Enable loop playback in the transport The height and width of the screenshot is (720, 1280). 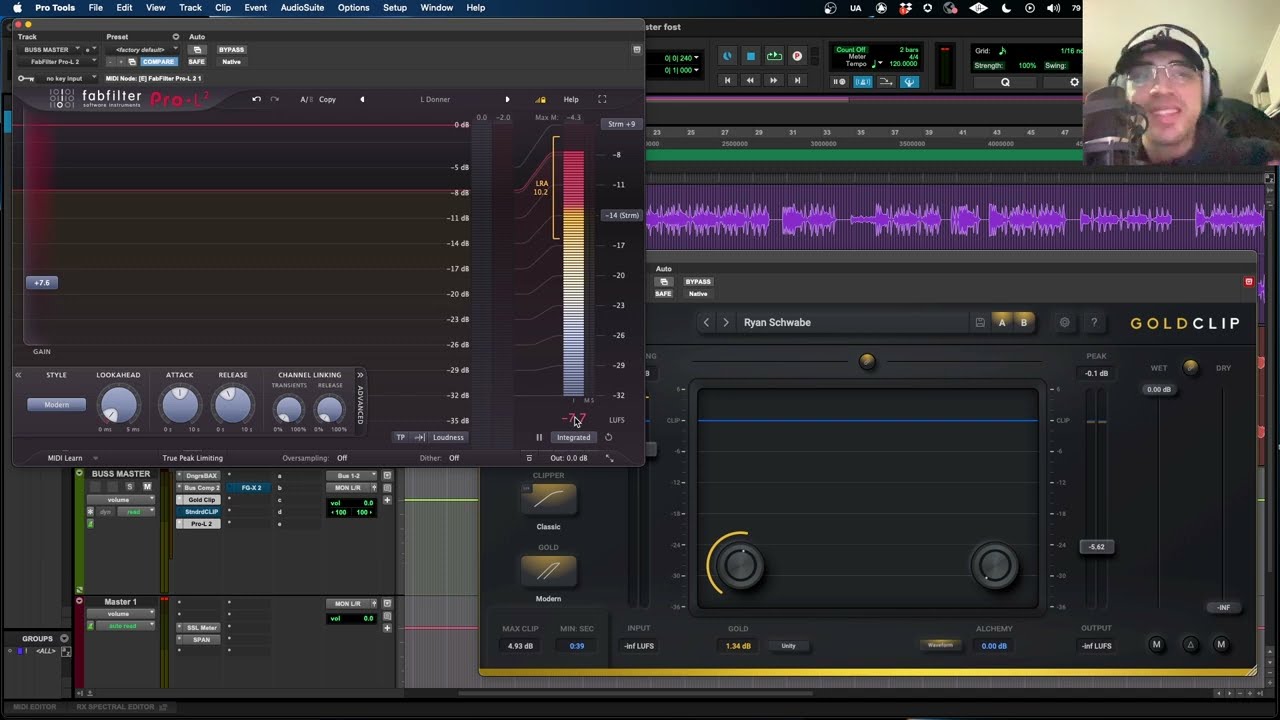773,57
